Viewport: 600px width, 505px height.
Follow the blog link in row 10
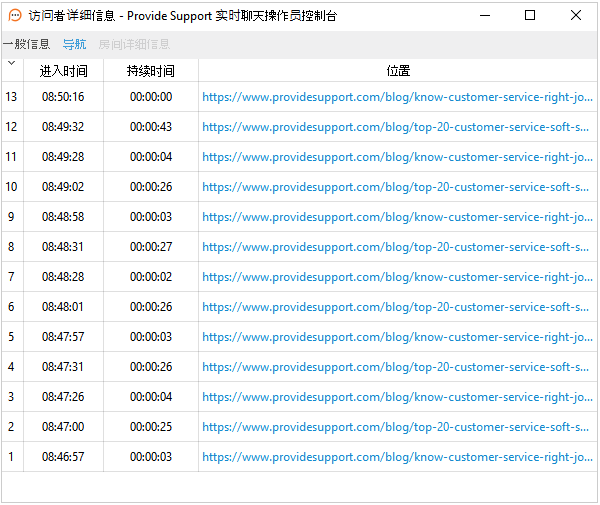[x=397, y=187]
